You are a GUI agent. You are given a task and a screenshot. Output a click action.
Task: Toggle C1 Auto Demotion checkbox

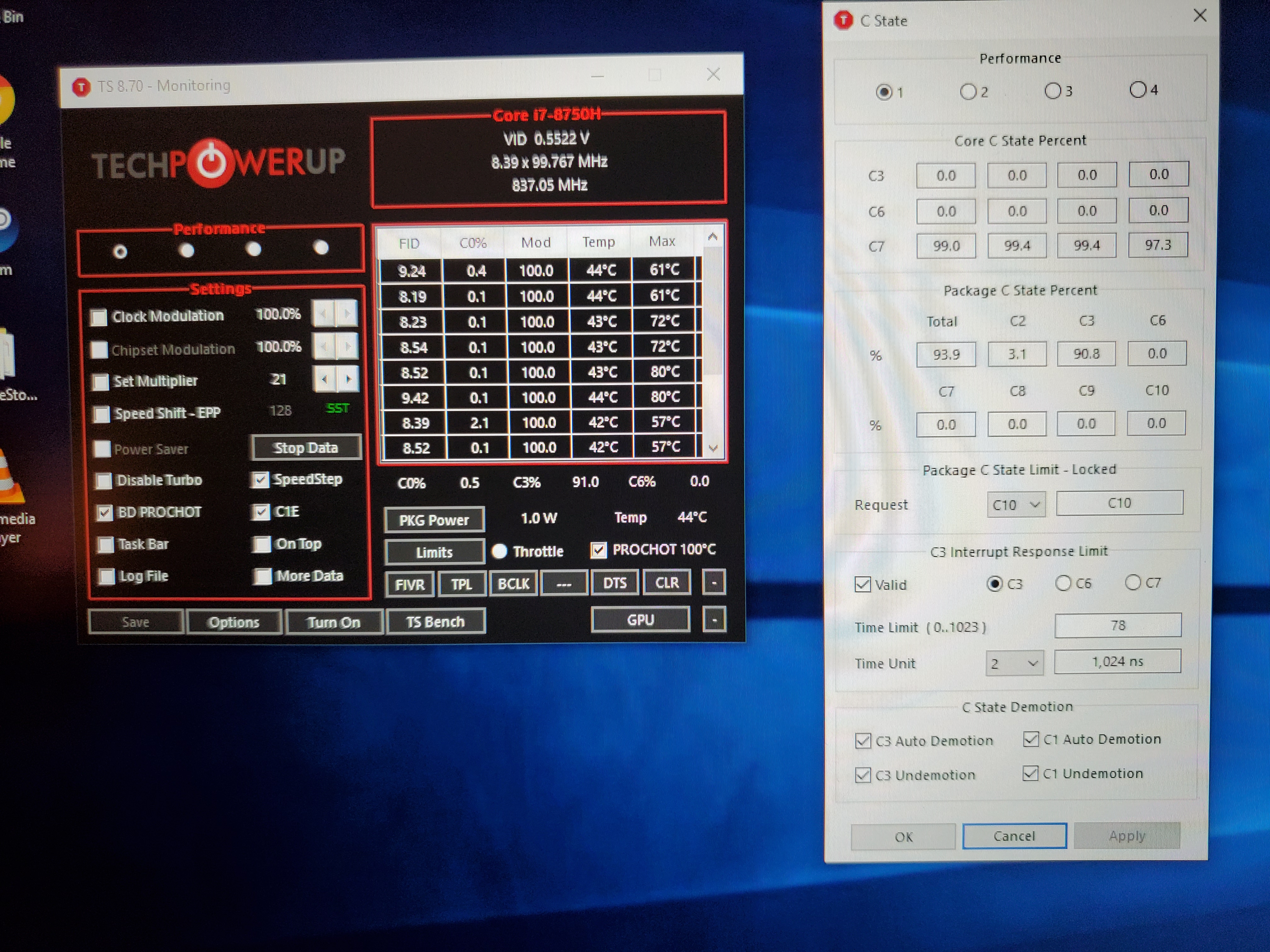tap(1031, 739)
